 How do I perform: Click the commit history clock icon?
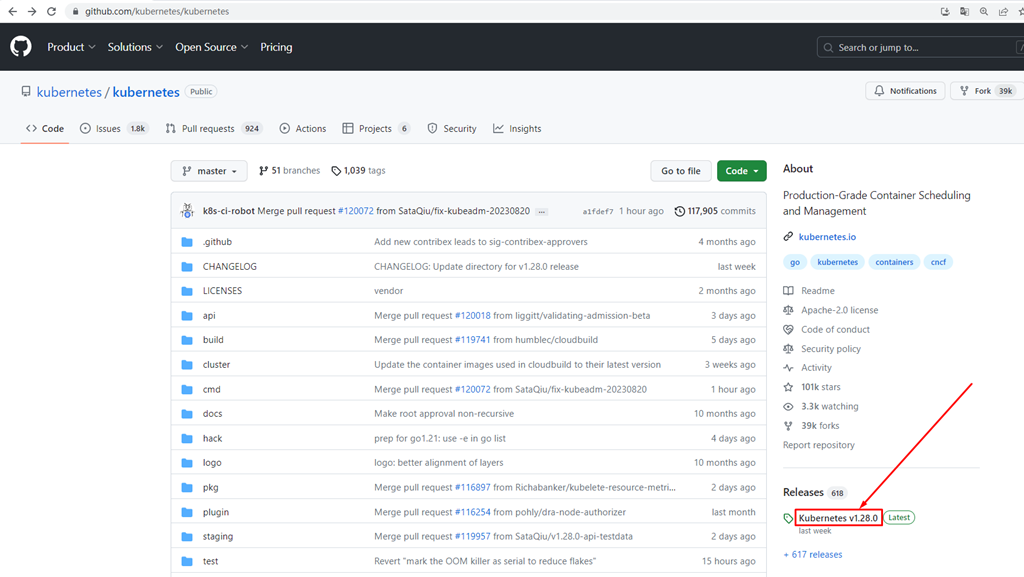(679, 211)
